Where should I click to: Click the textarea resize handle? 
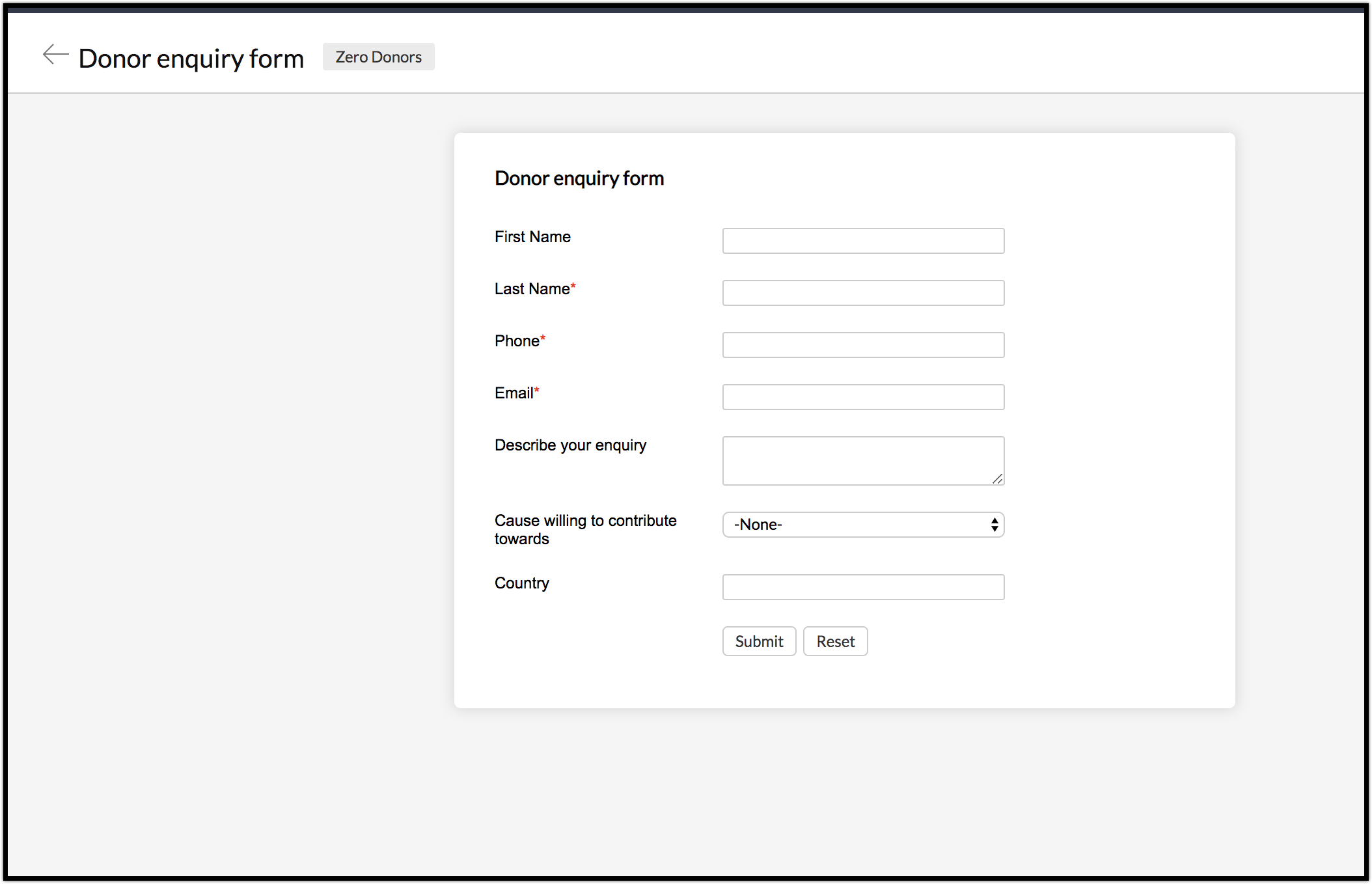pyautogui.click(x=998, y=479)
